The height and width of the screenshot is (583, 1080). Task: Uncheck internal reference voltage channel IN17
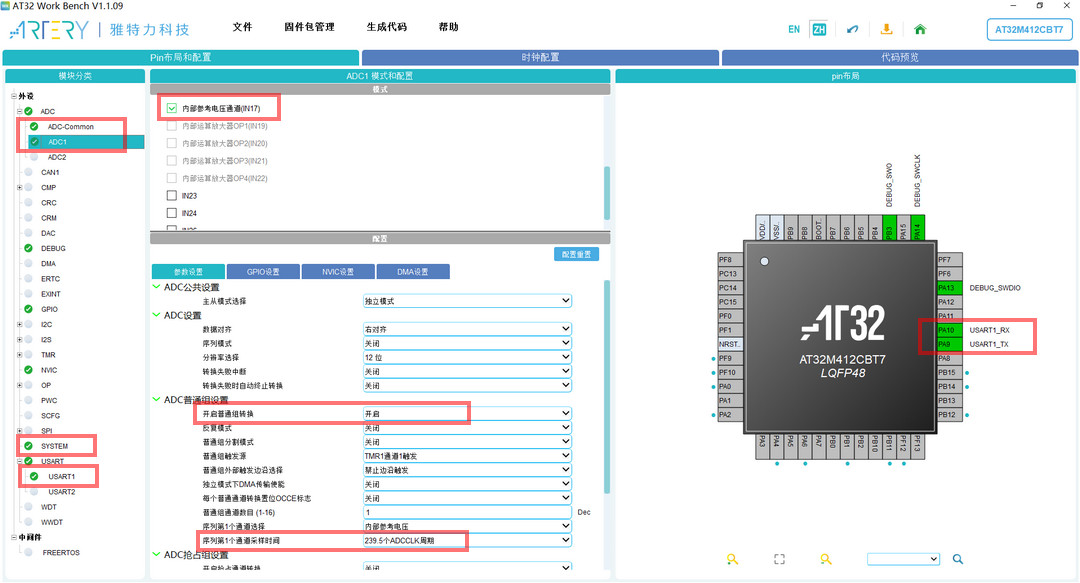(172, 108)
